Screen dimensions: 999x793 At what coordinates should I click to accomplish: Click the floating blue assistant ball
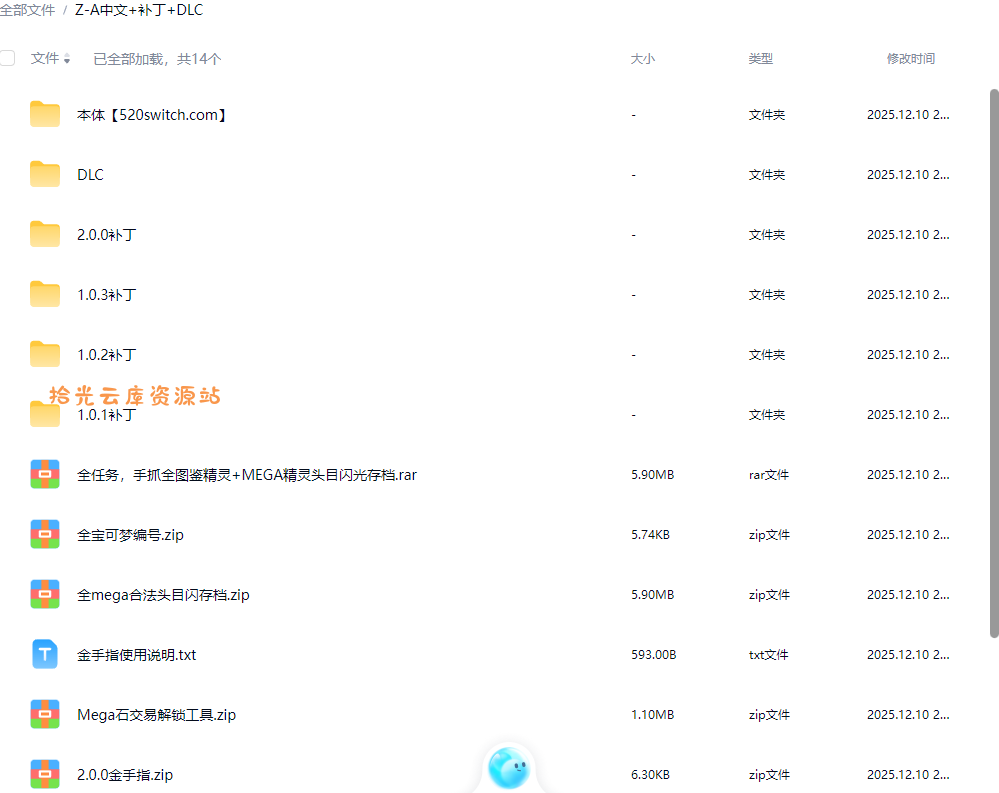pos(509,766)
